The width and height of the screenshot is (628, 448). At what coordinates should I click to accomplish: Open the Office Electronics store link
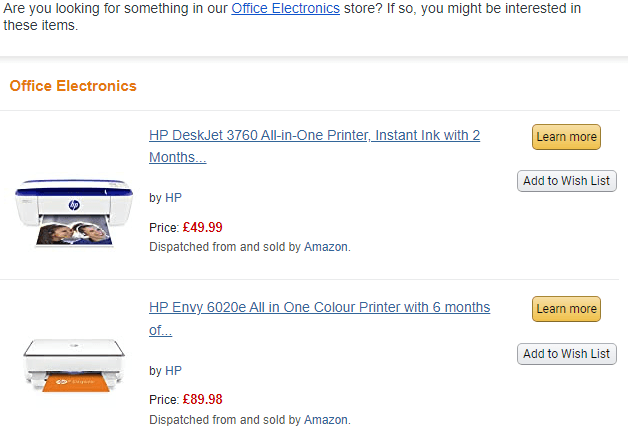click(x=292, y=8)
